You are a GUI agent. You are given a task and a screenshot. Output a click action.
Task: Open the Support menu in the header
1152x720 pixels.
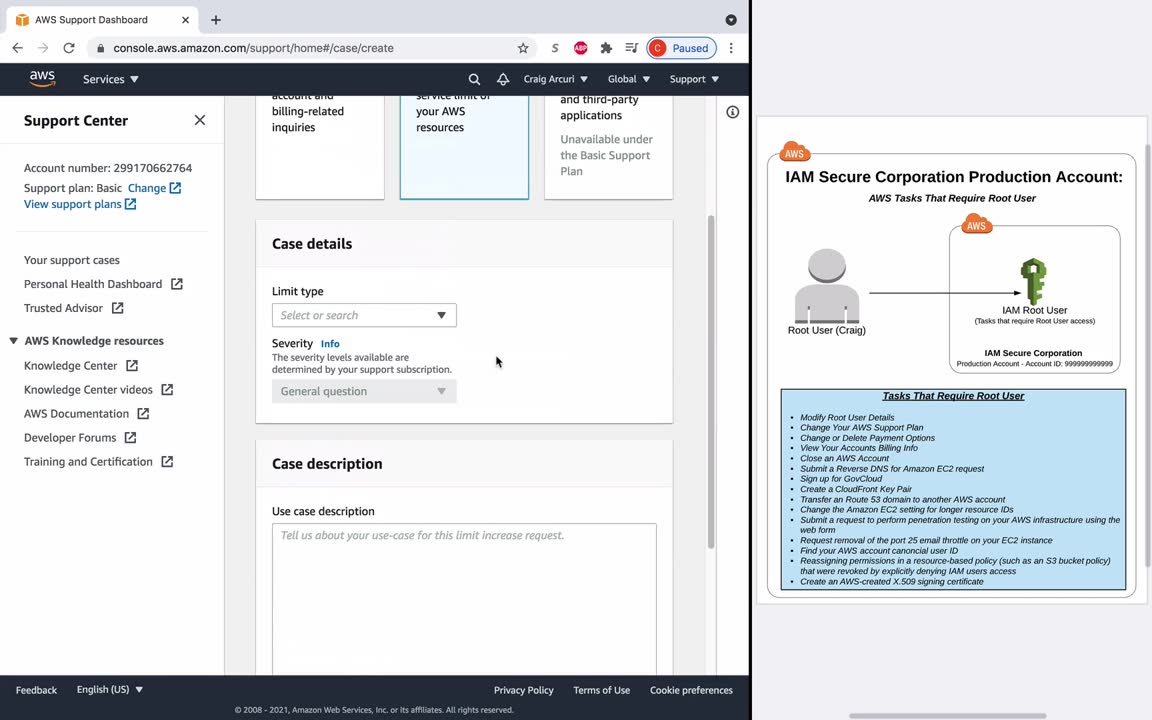click(x=694, y=79)
